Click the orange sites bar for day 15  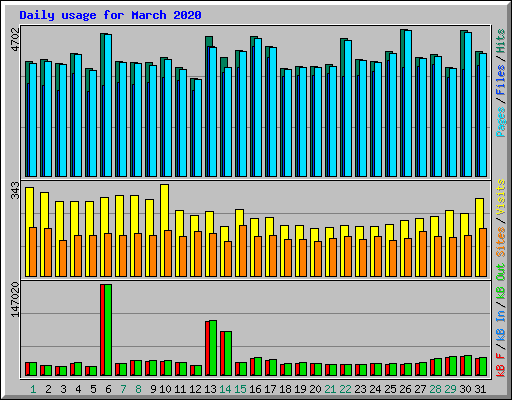pos(243,251)
